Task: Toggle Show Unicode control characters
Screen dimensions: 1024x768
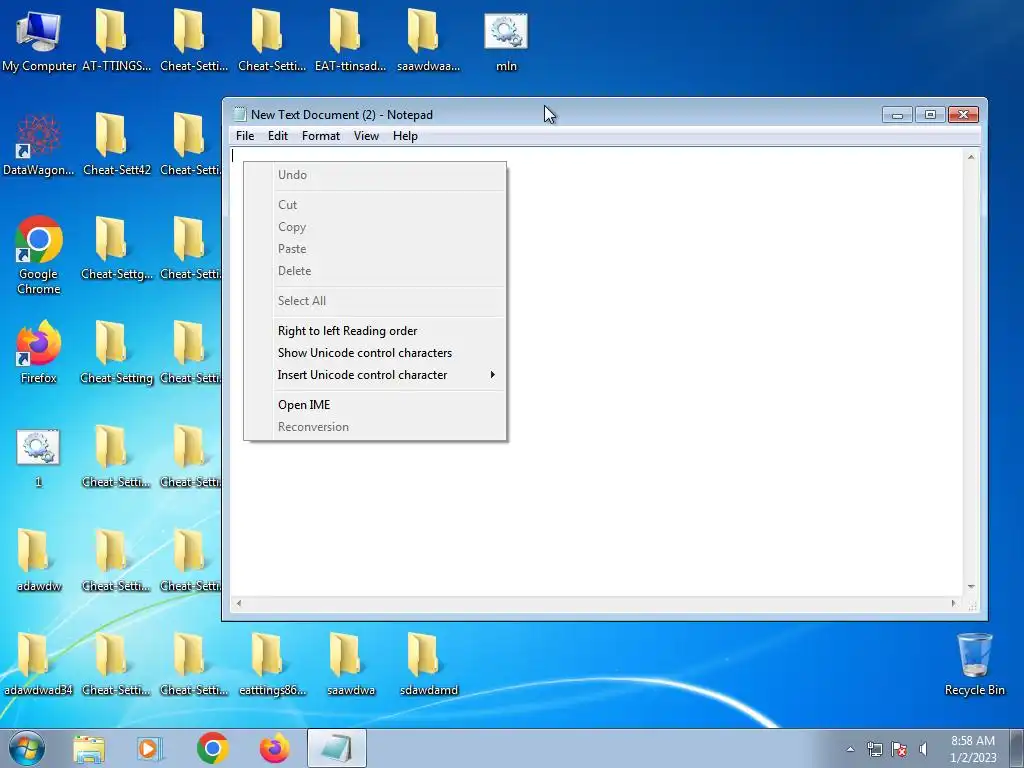Action: [x=375, y=353]
